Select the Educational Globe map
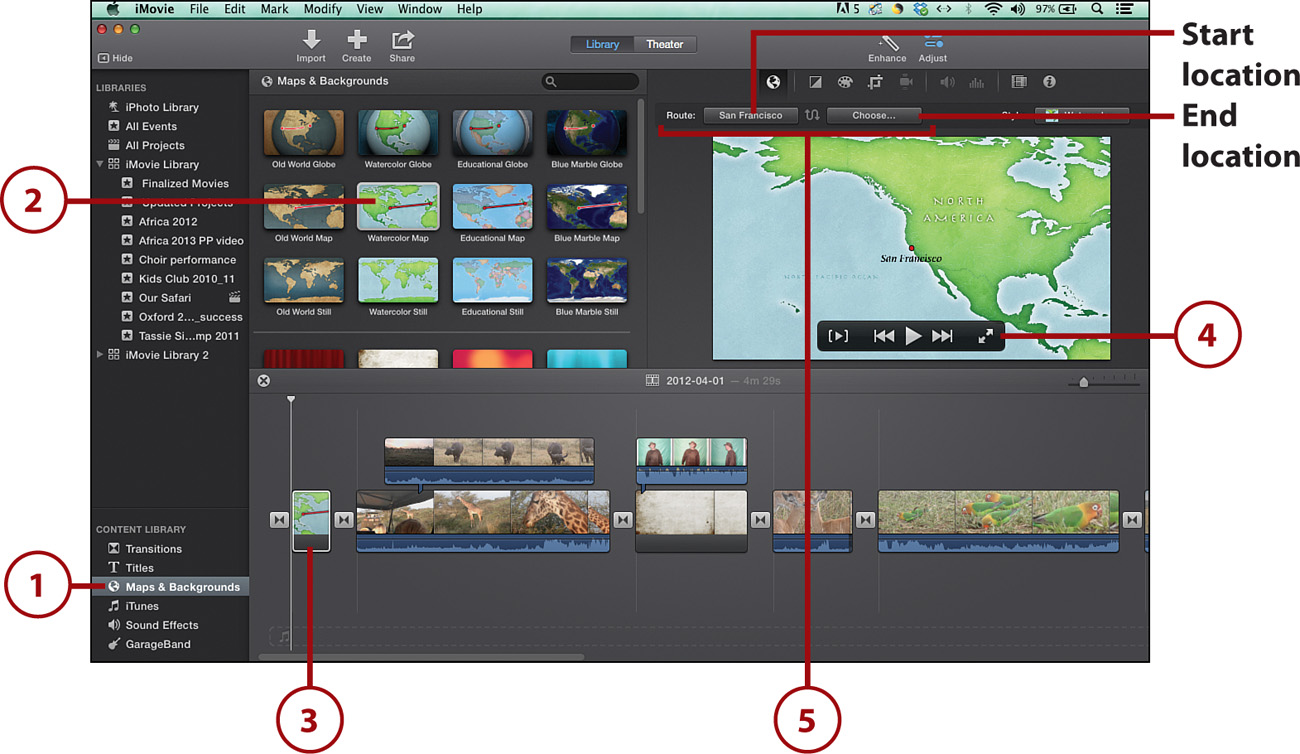 [492, 133]
